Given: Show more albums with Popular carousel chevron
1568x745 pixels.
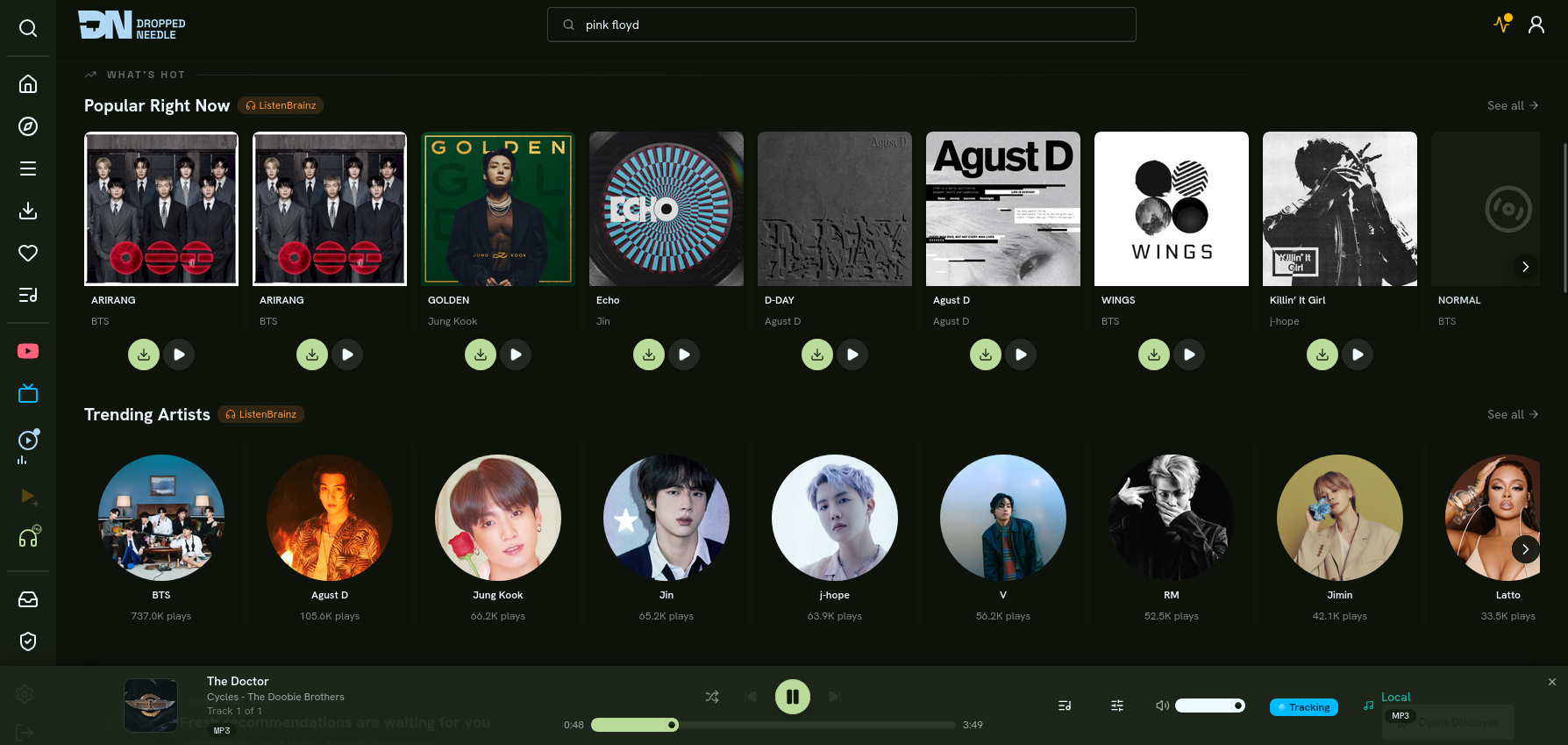Looking at the screenshot, I should [x=1526, y=267].
